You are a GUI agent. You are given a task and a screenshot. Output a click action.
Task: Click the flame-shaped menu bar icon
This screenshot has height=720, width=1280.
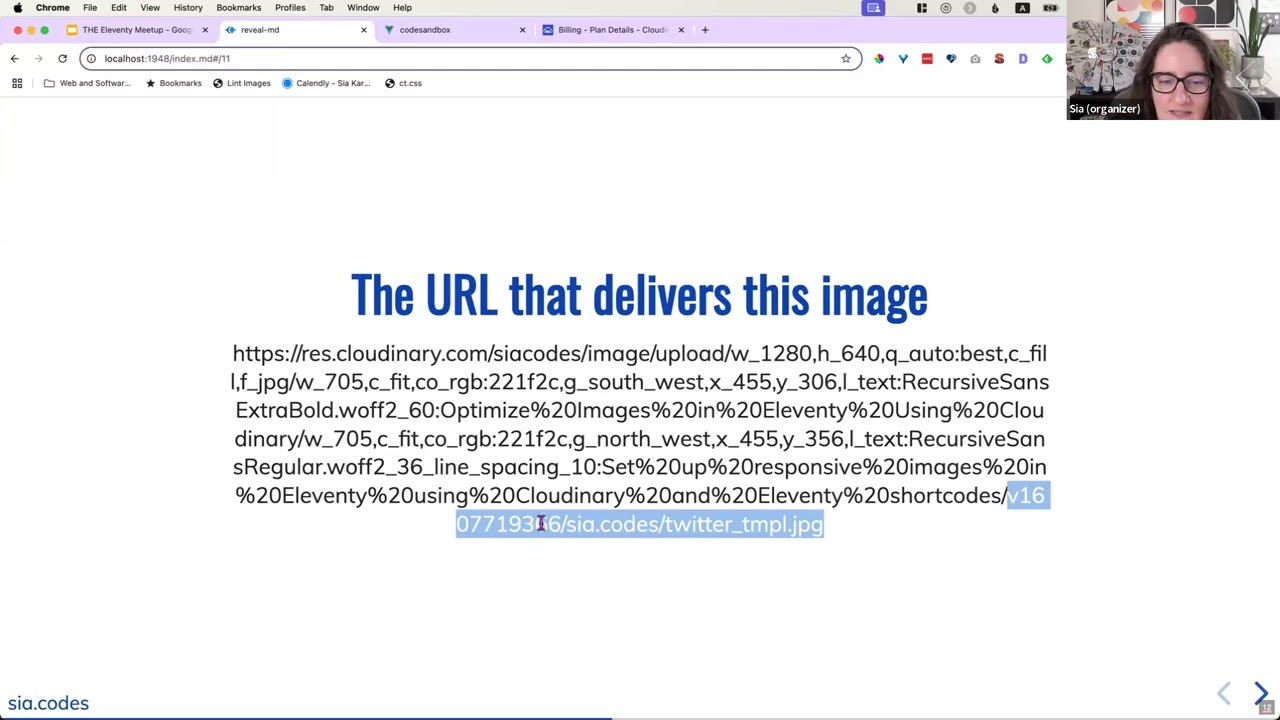point(995,8)
